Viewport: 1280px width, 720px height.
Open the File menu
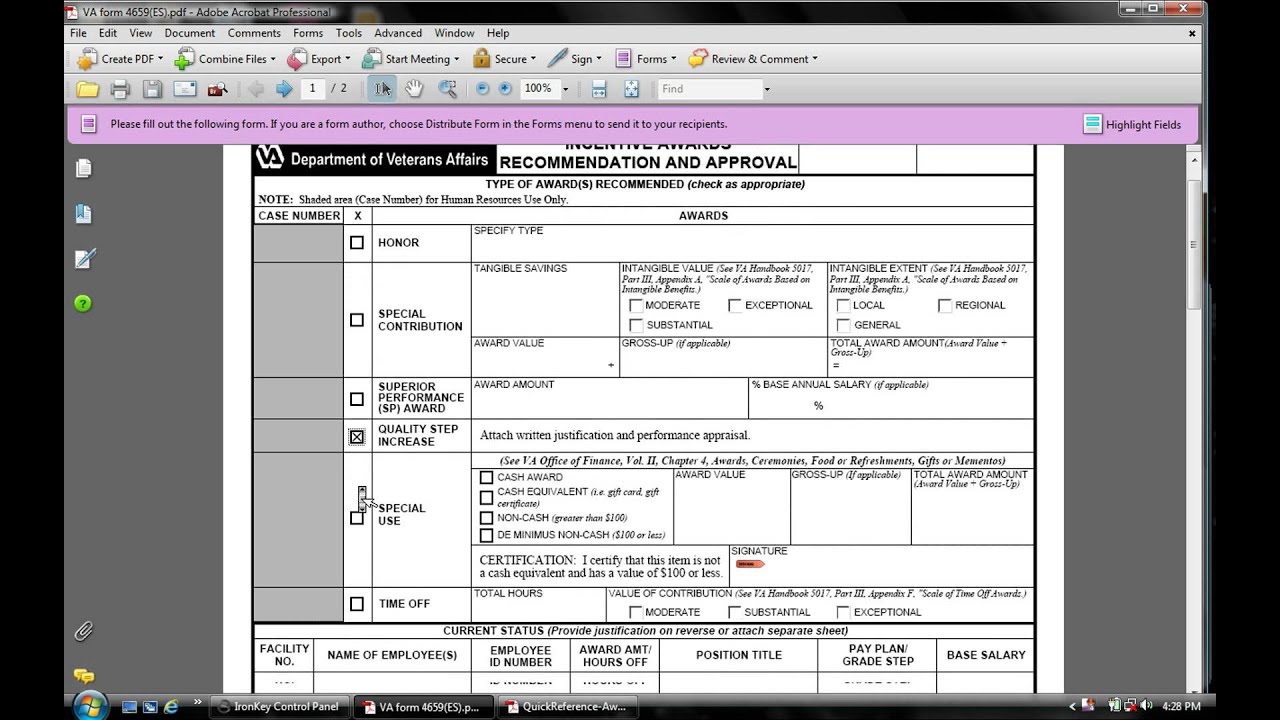click(x=78, y=33)
